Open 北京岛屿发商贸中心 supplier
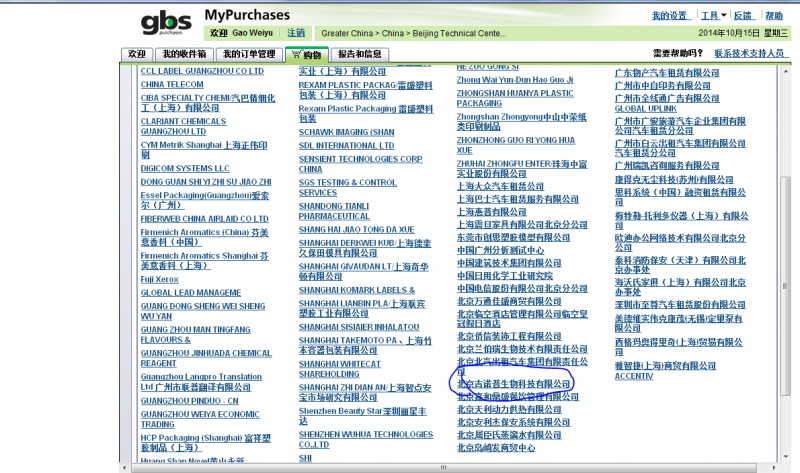Viewport: 800px width, 473px height. [x=496, y=447]
